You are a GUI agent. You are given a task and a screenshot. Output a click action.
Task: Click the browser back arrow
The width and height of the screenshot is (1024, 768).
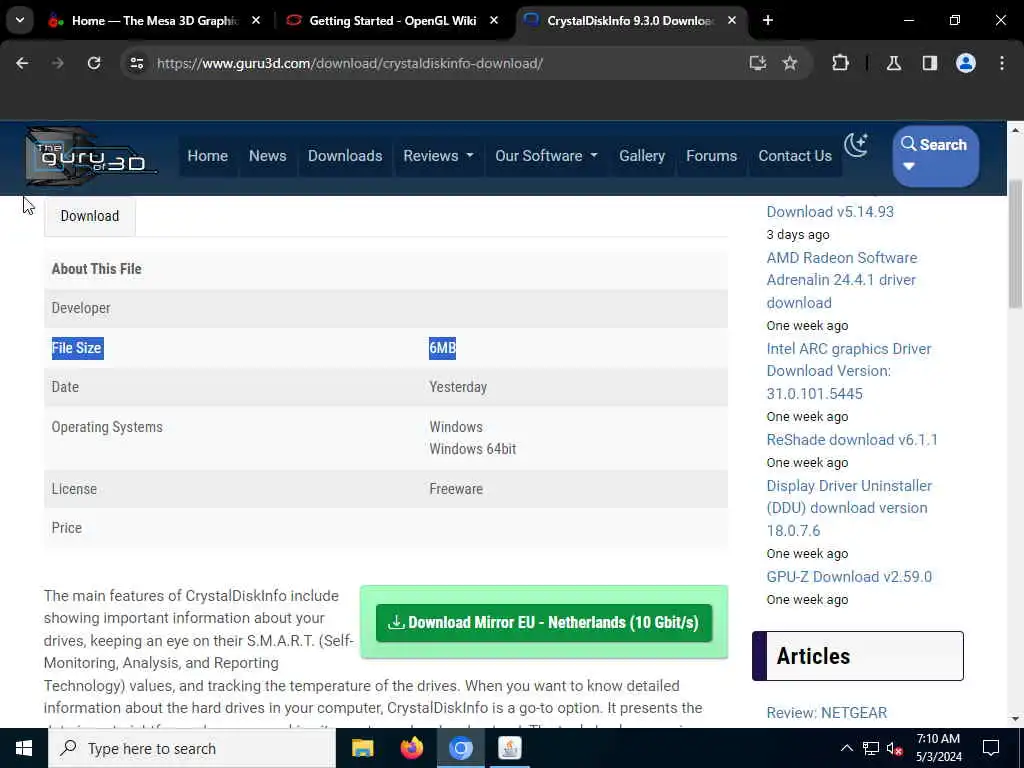(x=22, y=63)
